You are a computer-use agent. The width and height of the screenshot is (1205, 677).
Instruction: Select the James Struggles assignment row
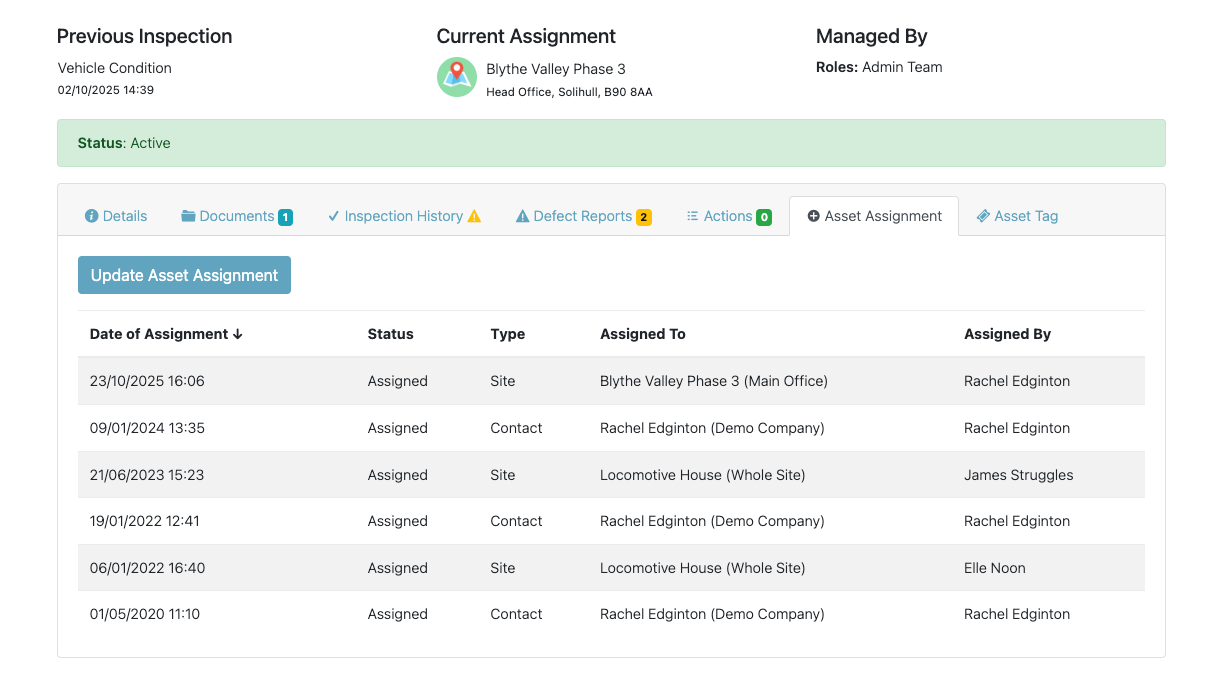[x=1018, y=475]
